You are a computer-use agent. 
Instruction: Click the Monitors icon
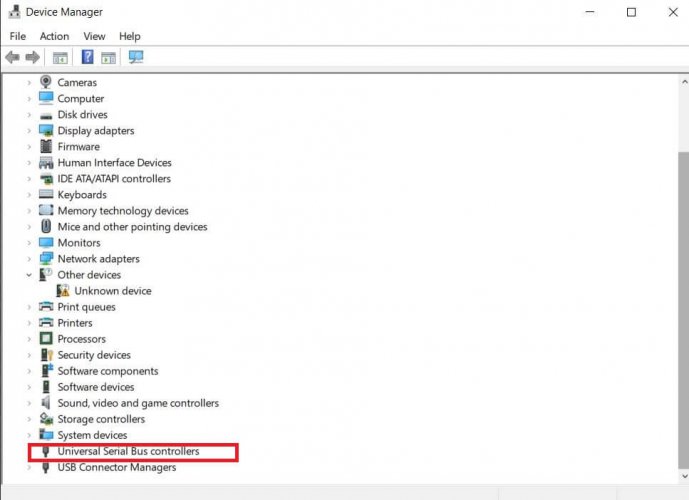pos(46,243)
